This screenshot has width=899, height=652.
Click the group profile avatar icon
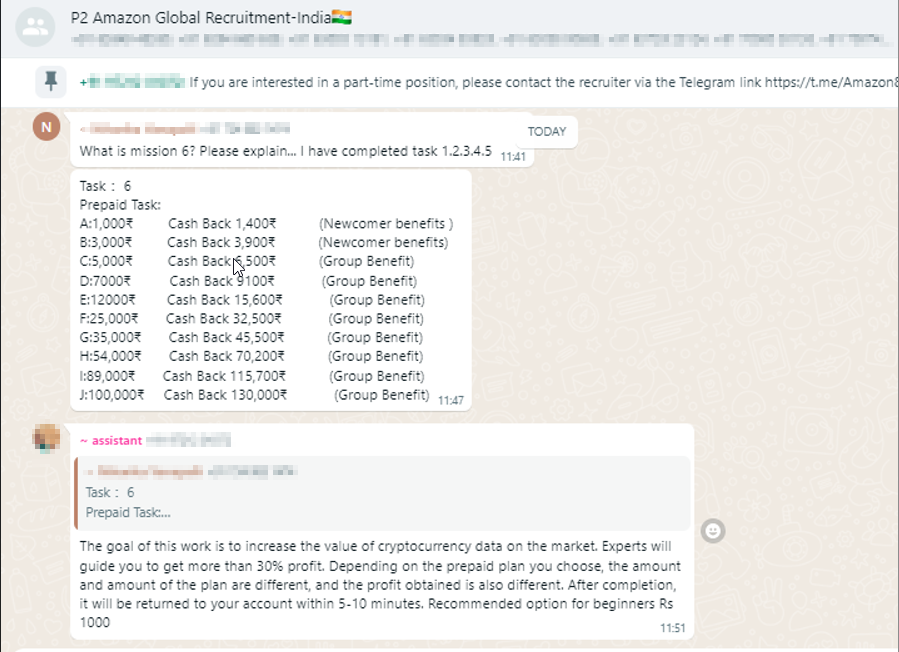tap(35, 27)
